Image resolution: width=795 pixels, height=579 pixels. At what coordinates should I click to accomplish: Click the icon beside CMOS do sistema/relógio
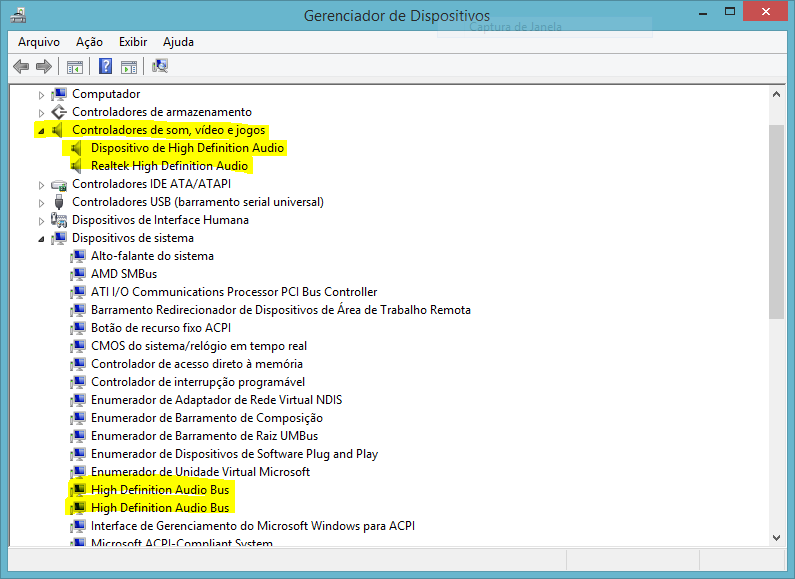pos(78,346)
